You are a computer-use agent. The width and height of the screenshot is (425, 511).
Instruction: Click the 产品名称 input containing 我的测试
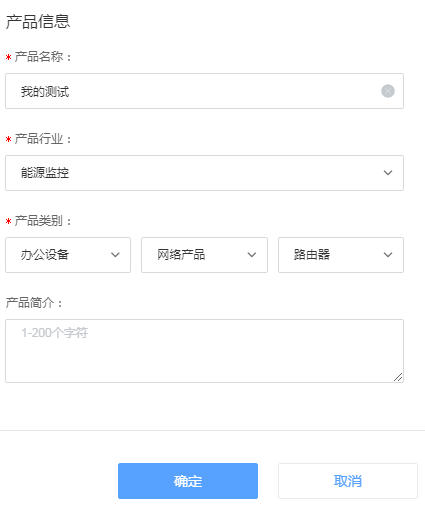[x=204, y=91]
